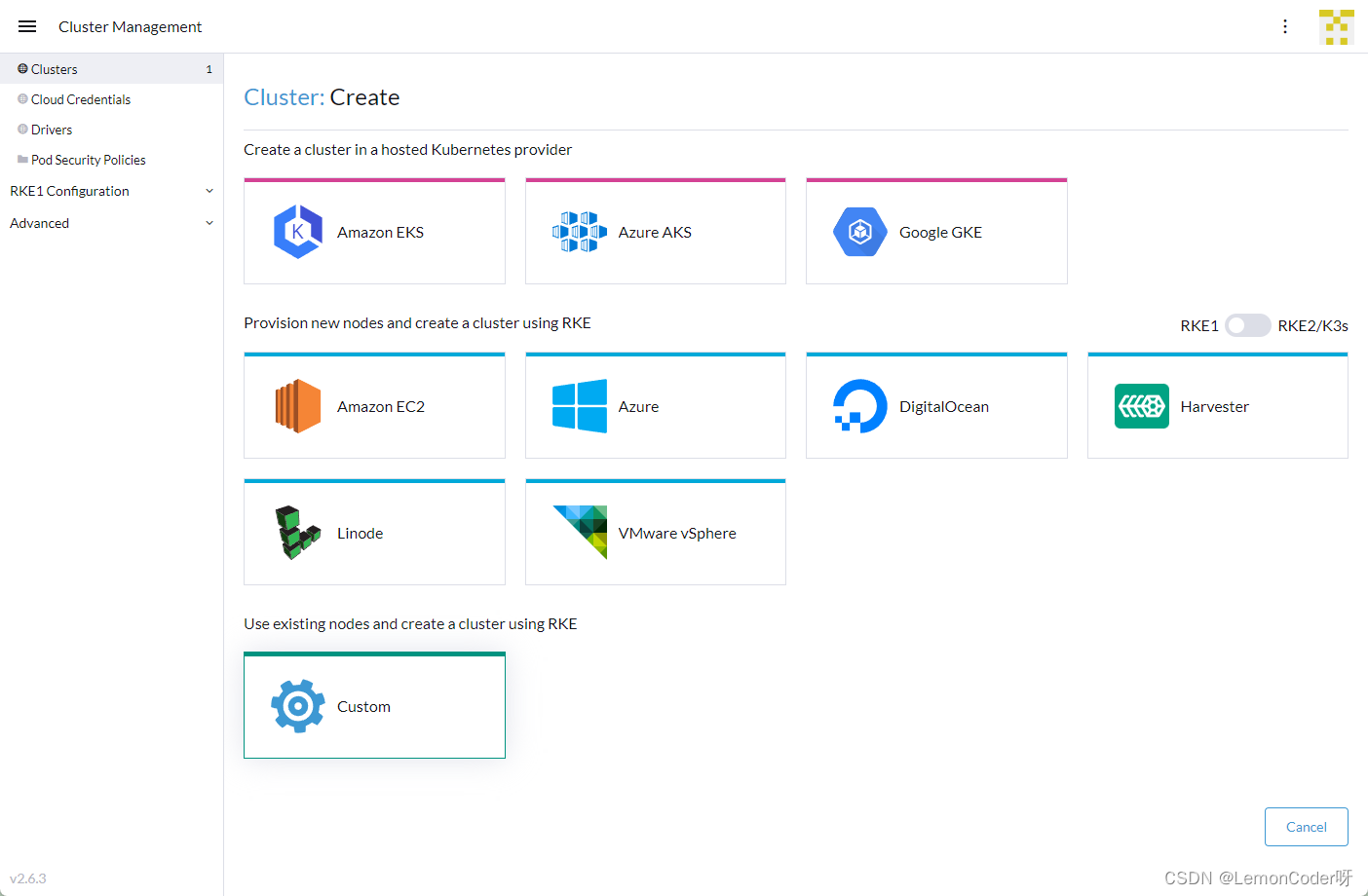
Task: Open the user avatar menu
Action: 1337,27
